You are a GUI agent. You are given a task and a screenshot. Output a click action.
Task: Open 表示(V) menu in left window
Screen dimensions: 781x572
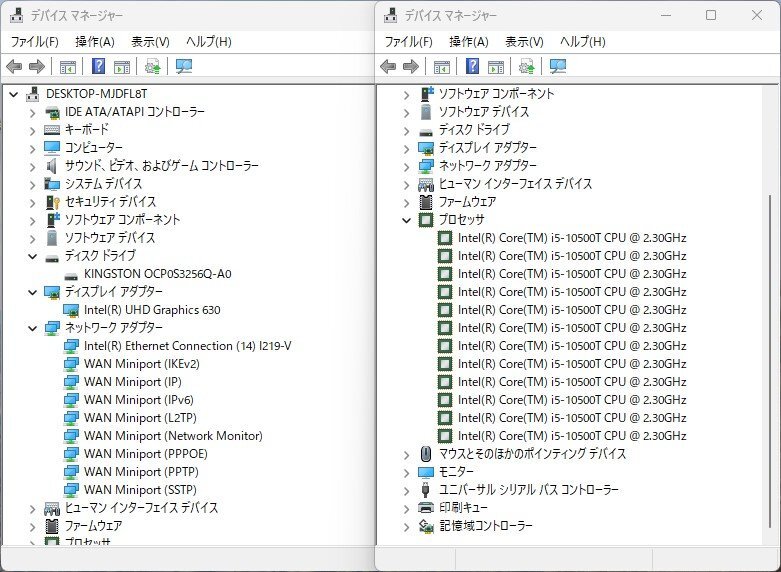(150, 42)
